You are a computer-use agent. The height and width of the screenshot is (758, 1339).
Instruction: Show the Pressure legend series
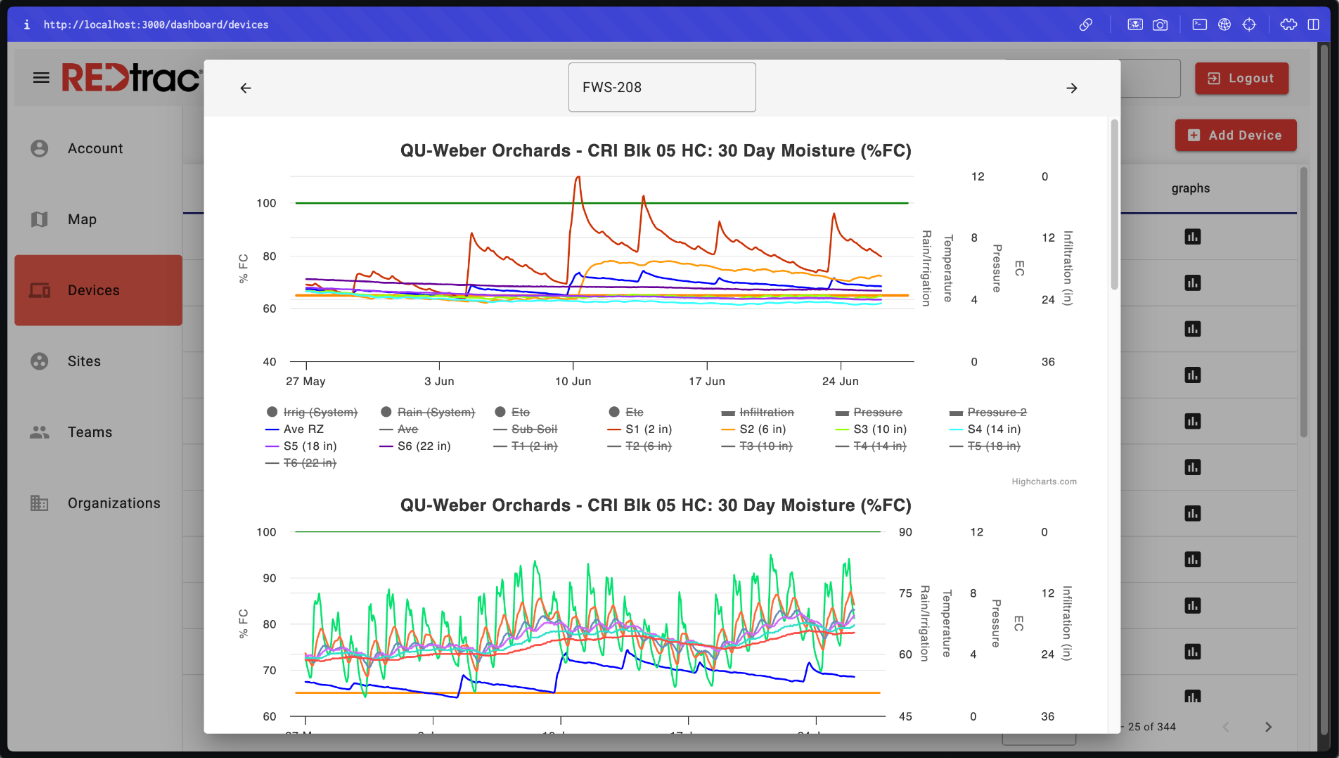tap(869, 412)
